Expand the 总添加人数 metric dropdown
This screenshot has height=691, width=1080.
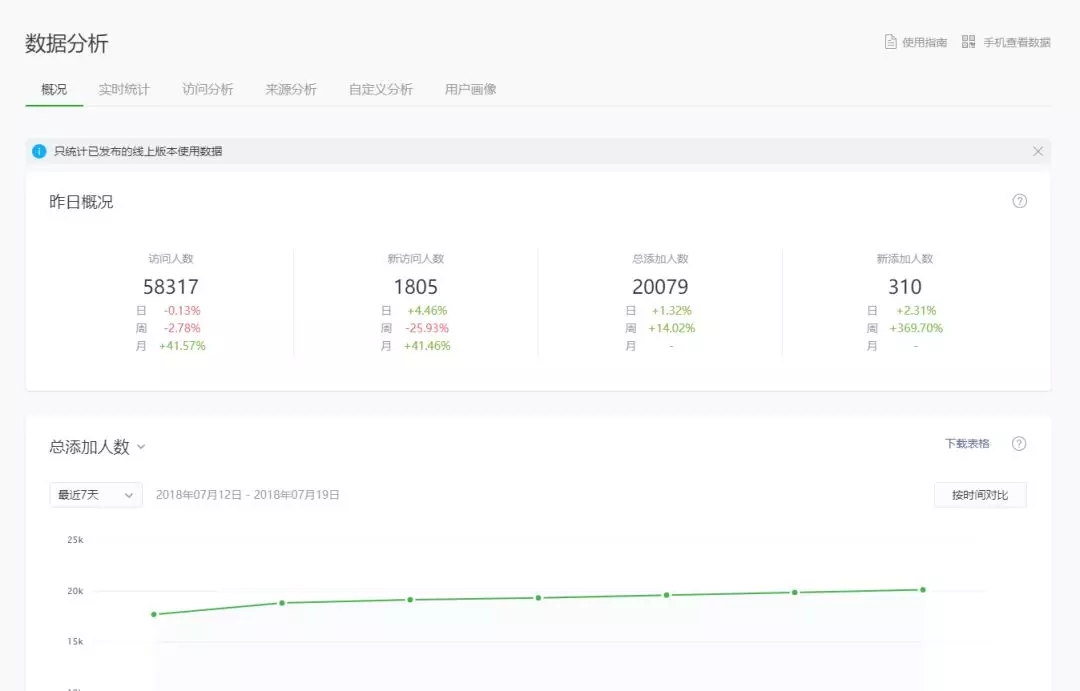coord(141,447)
